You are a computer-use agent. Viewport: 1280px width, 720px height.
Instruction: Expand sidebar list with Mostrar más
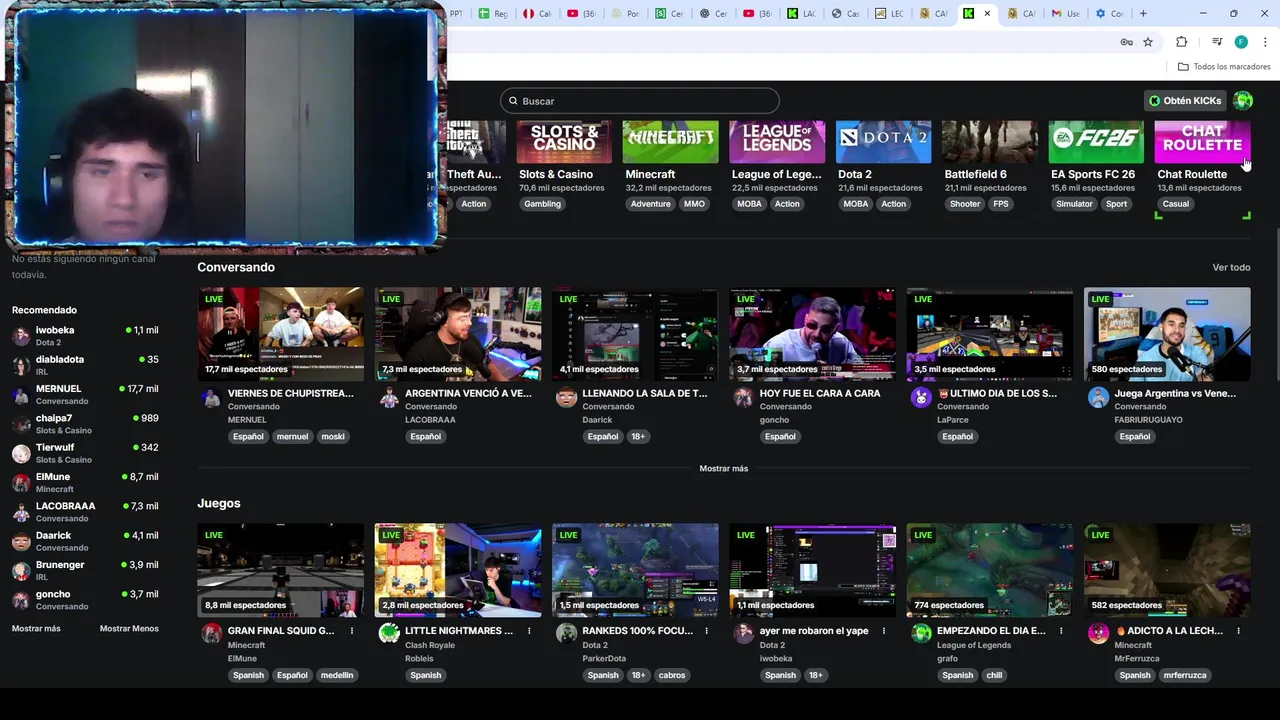click(x=36, y=629)
